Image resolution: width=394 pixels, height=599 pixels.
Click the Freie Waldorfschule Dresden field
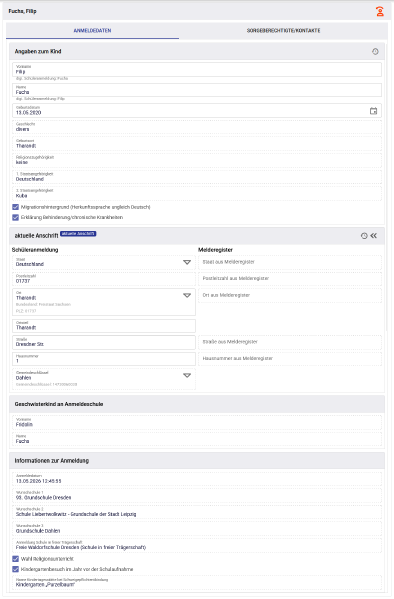tap(197, 546)
